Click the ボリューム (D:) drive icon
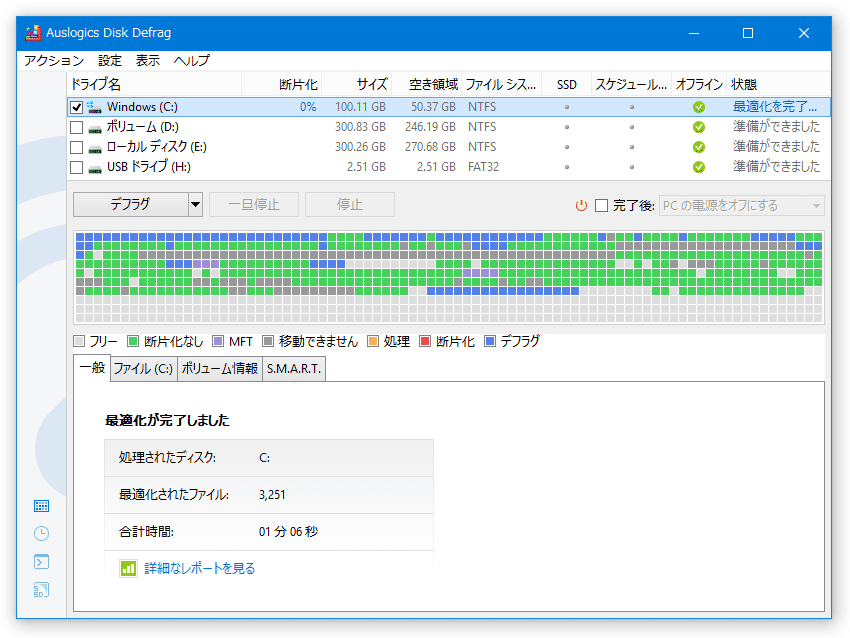This screenshot has width=850, height=638. 95,130
